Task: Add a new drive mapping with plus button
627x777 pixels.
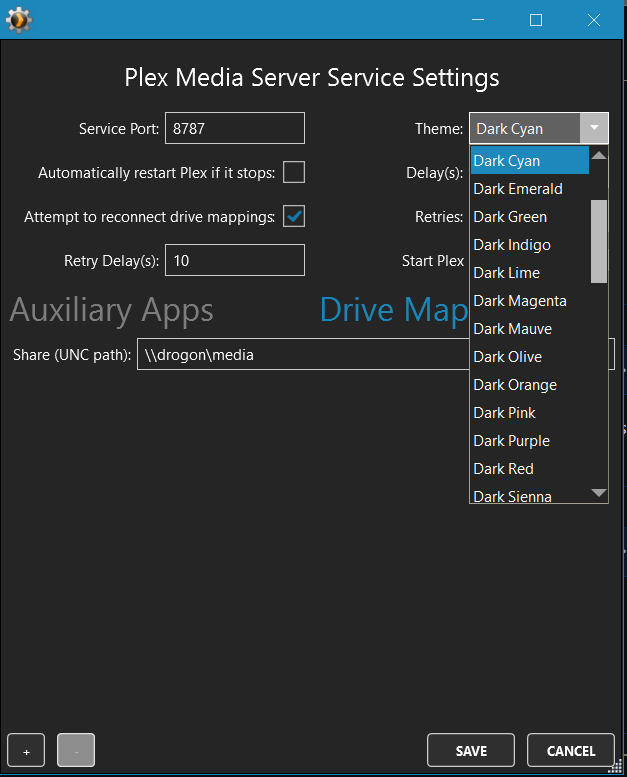Action: point(26,750)
